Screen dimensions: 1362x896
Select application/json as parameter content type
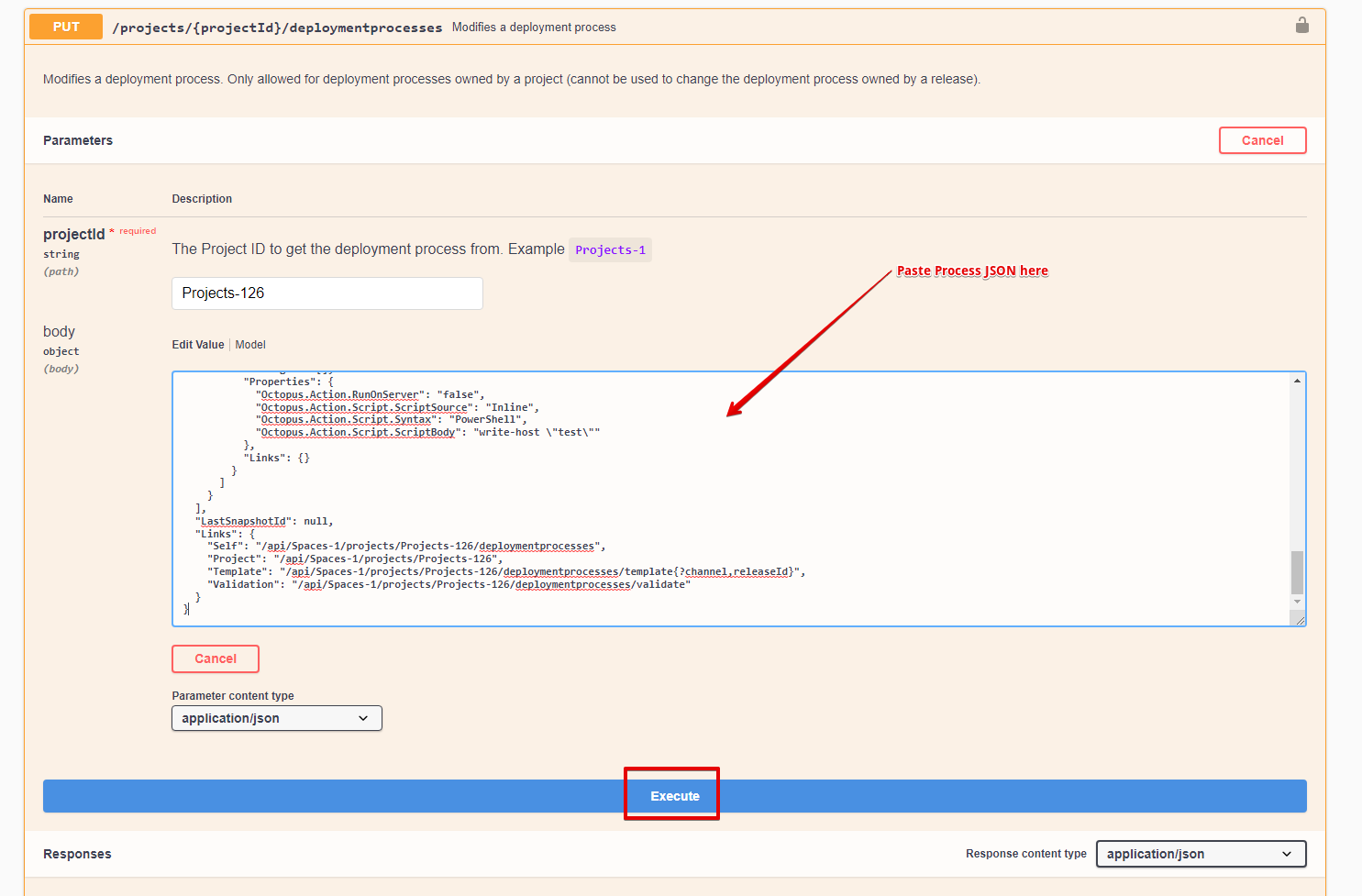pos(276,718)
